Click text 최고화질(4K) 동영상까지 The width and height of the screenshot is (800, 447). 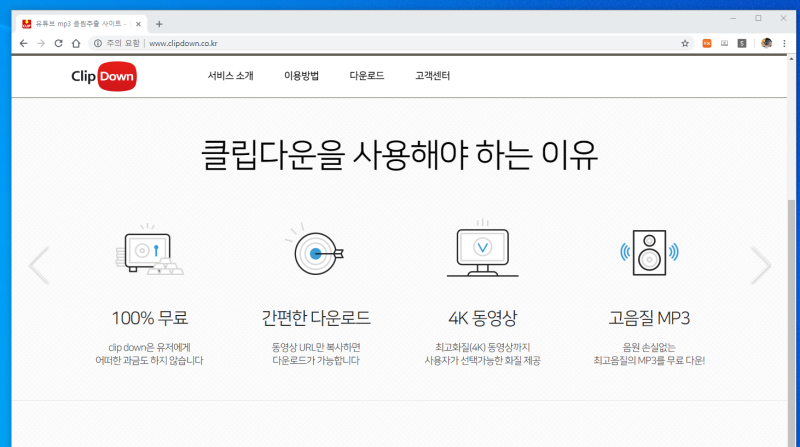pos(483,347)
